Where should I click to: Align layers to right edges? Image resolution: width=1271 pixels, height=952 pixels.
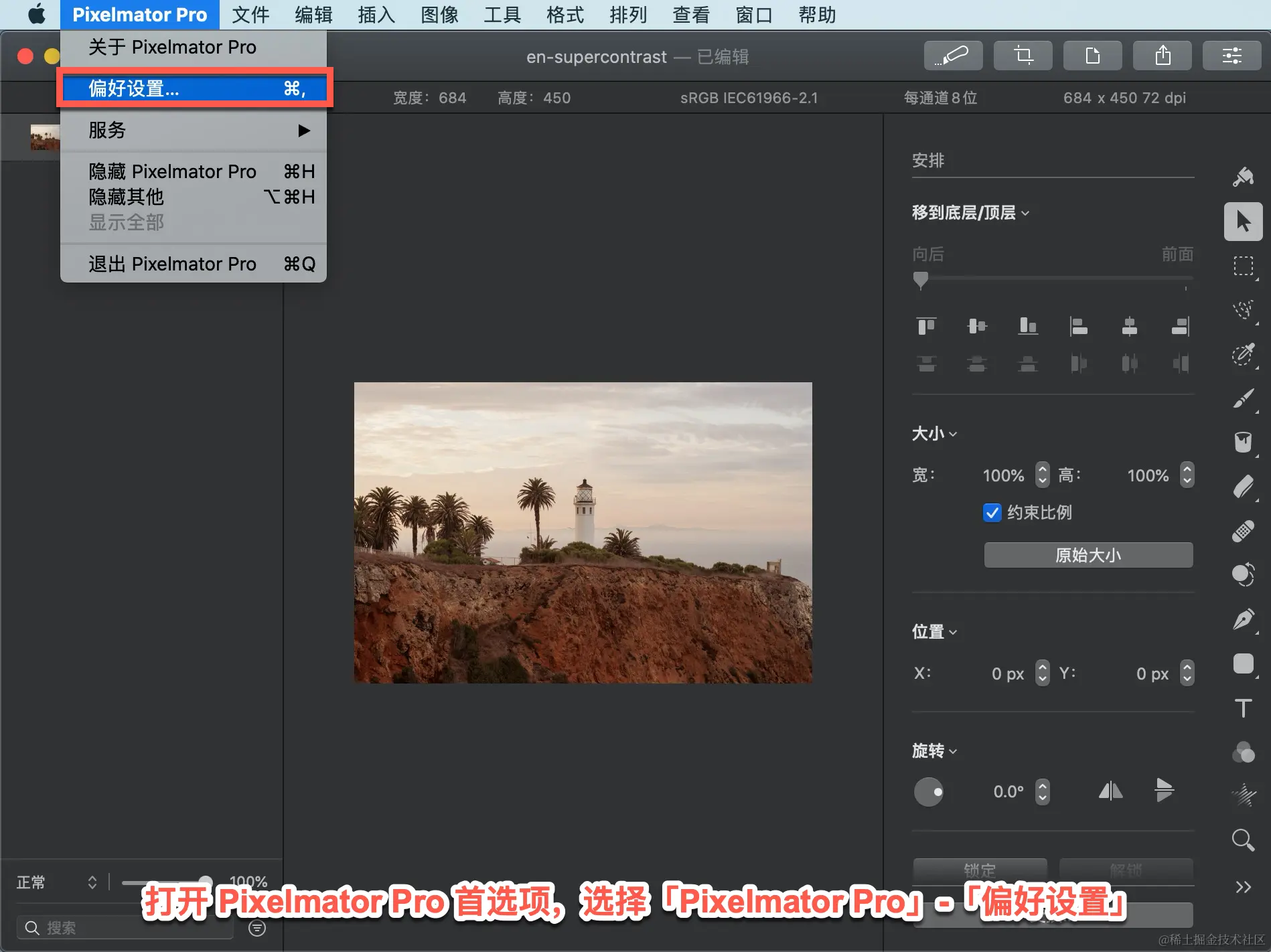[1181, 326]
